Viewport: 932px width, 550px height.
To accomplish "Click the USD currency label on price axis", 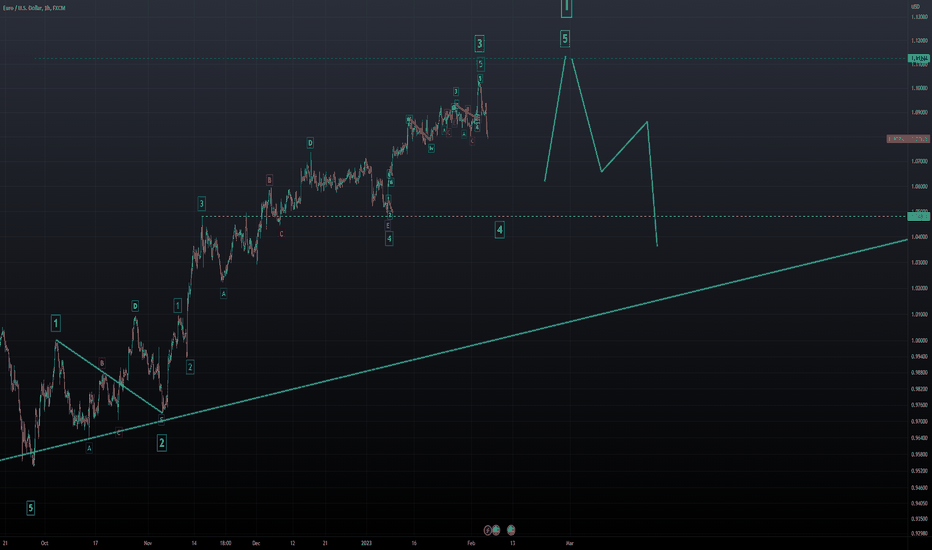I will (915, 7).
